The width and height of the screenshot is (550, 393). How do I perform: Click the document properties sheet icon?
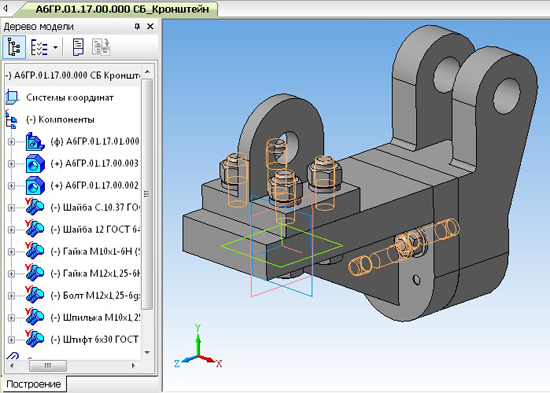[78, 47]
